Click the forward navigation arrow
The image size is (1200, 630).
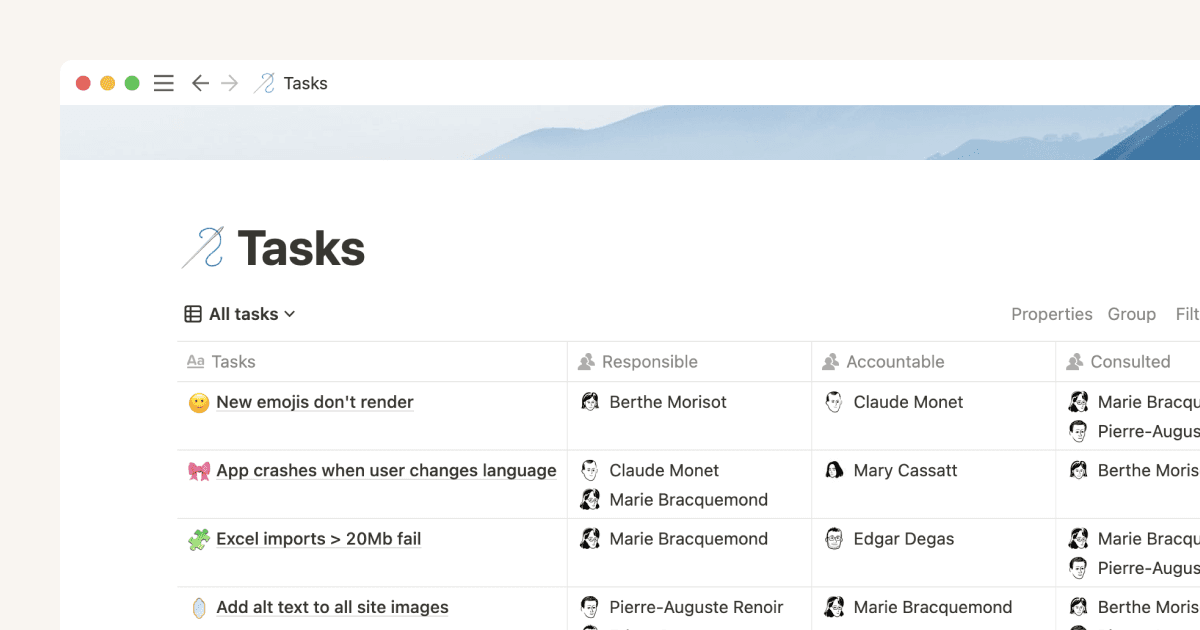[x=230, y=83]
